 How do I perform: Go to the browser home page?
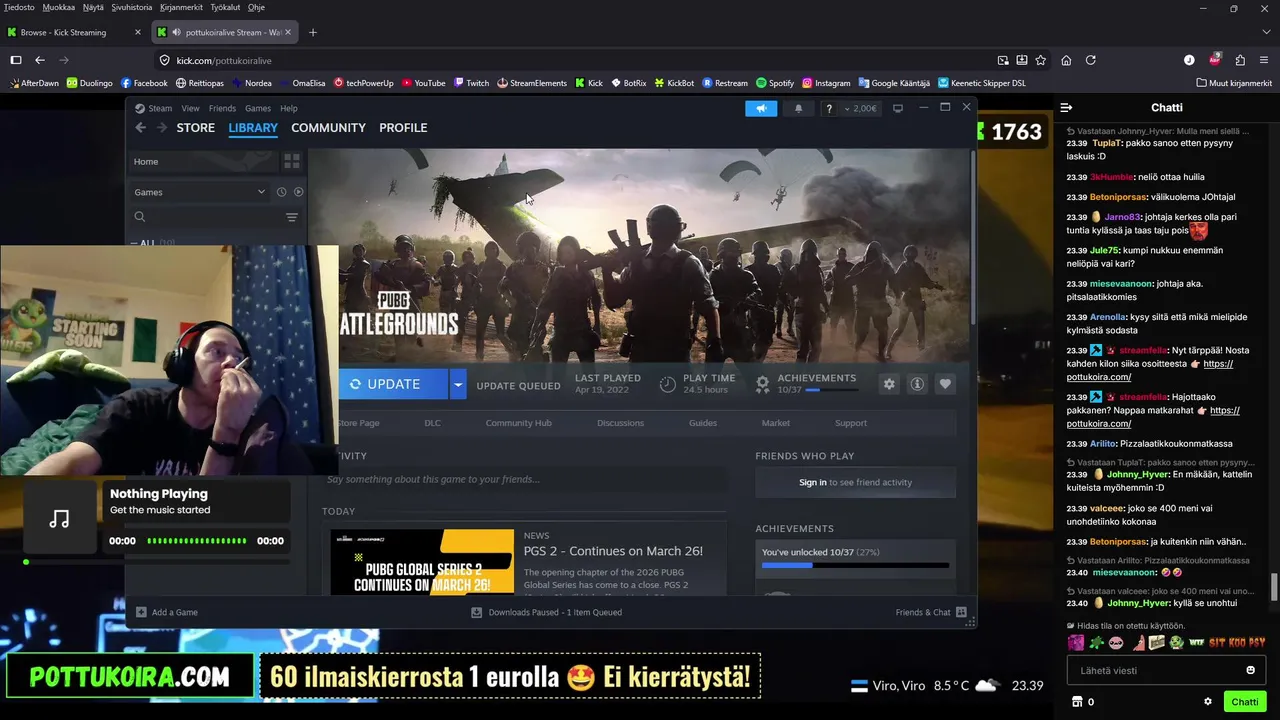(x=1066, y=60)
